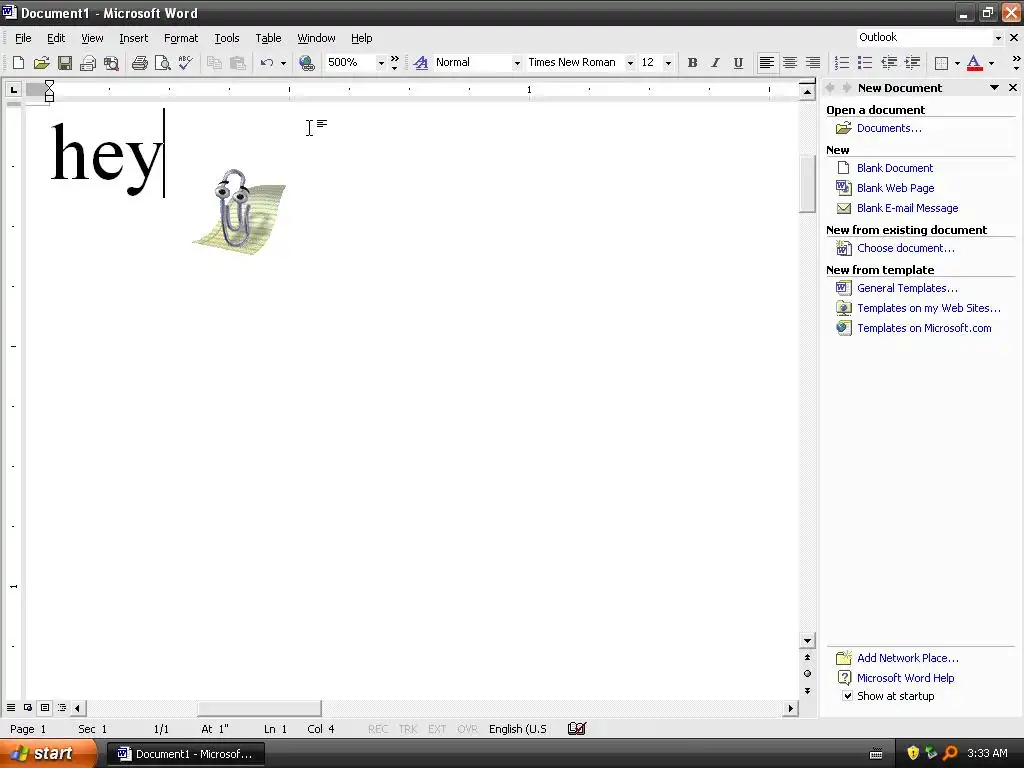Screen dimensions: 1024x768
Task: Toggle underline formatting
Action: [x=738, y=63]
